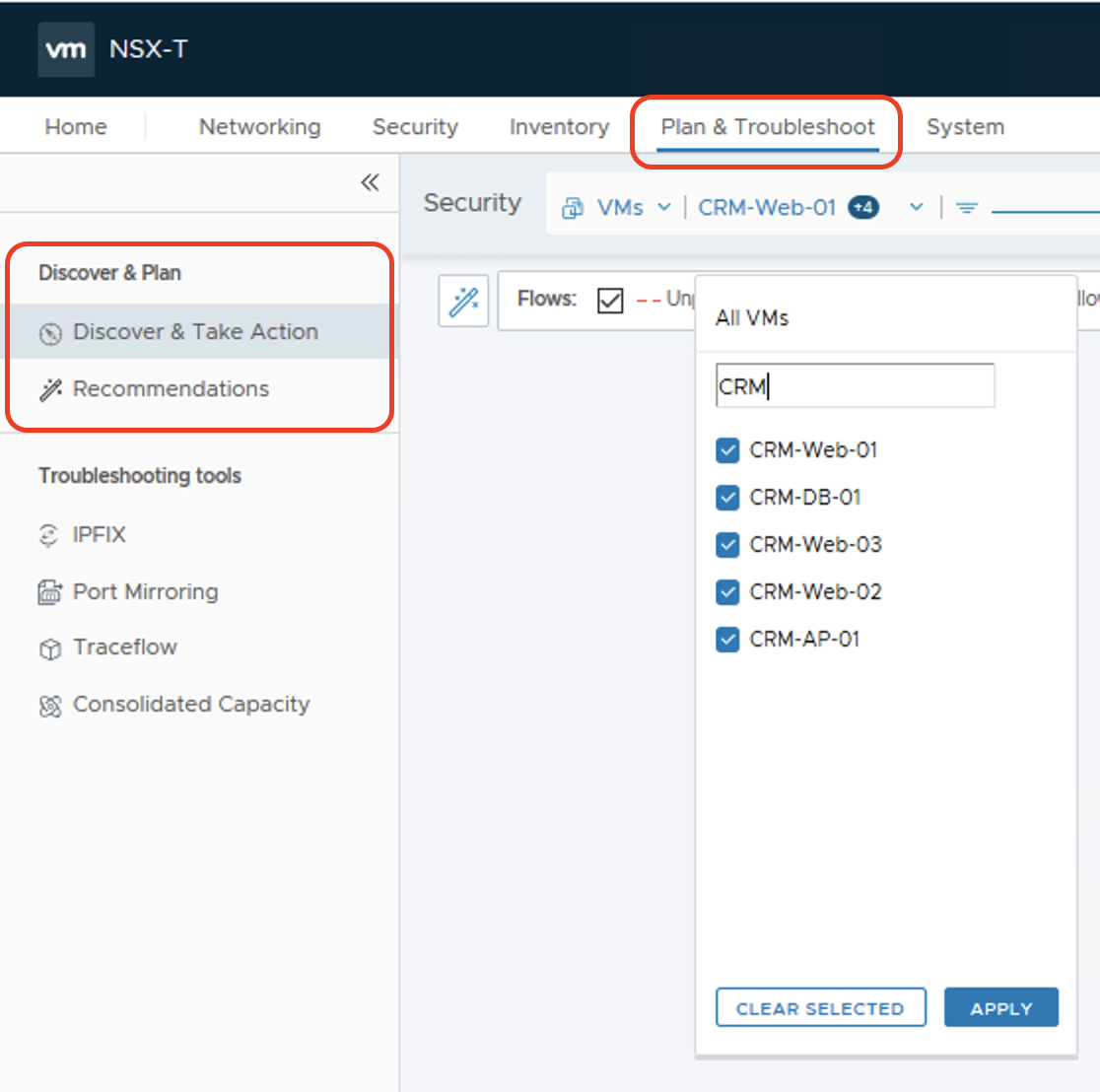Click the Security view label
Screen dimensions: 1100x1092
click(x=472, y=203)
